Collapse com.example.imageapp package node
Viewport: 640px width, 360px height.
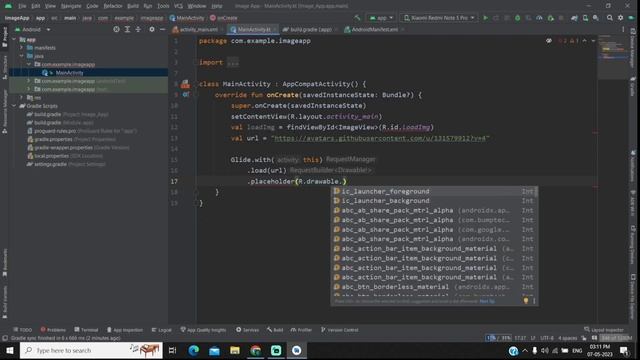[29, 64]
